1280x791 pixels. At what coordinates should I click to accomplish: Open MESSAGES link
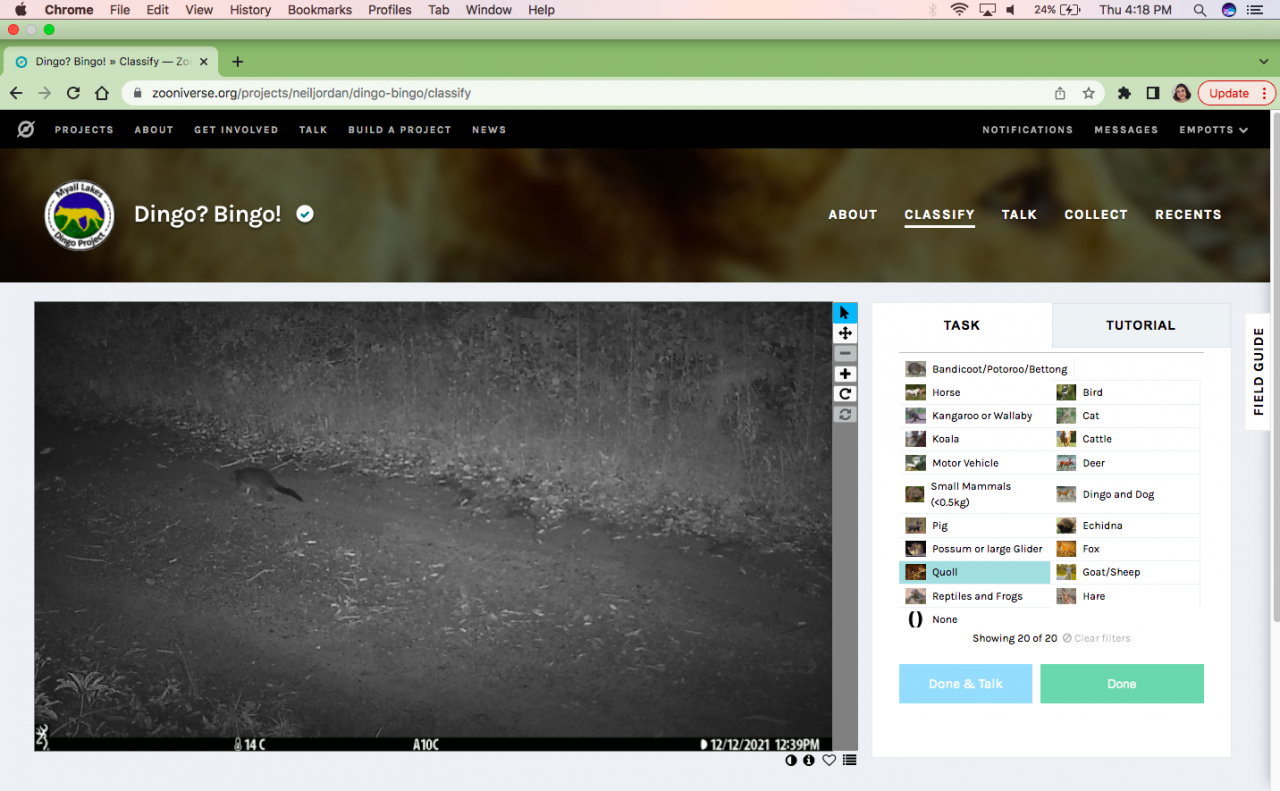coord(1126,130)
